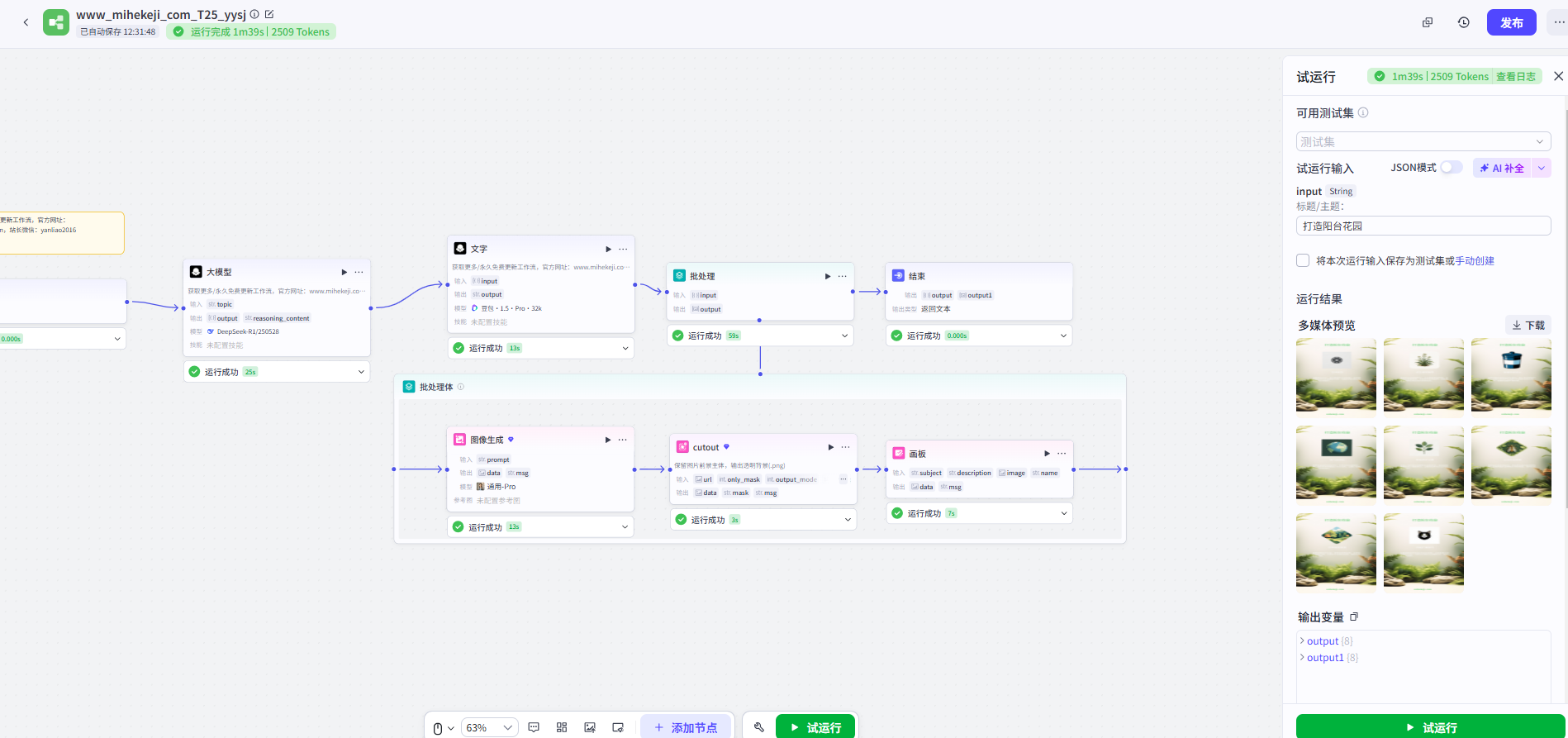
Task: Run the 图像生成 node with its play icon
Action: [608, 440]
